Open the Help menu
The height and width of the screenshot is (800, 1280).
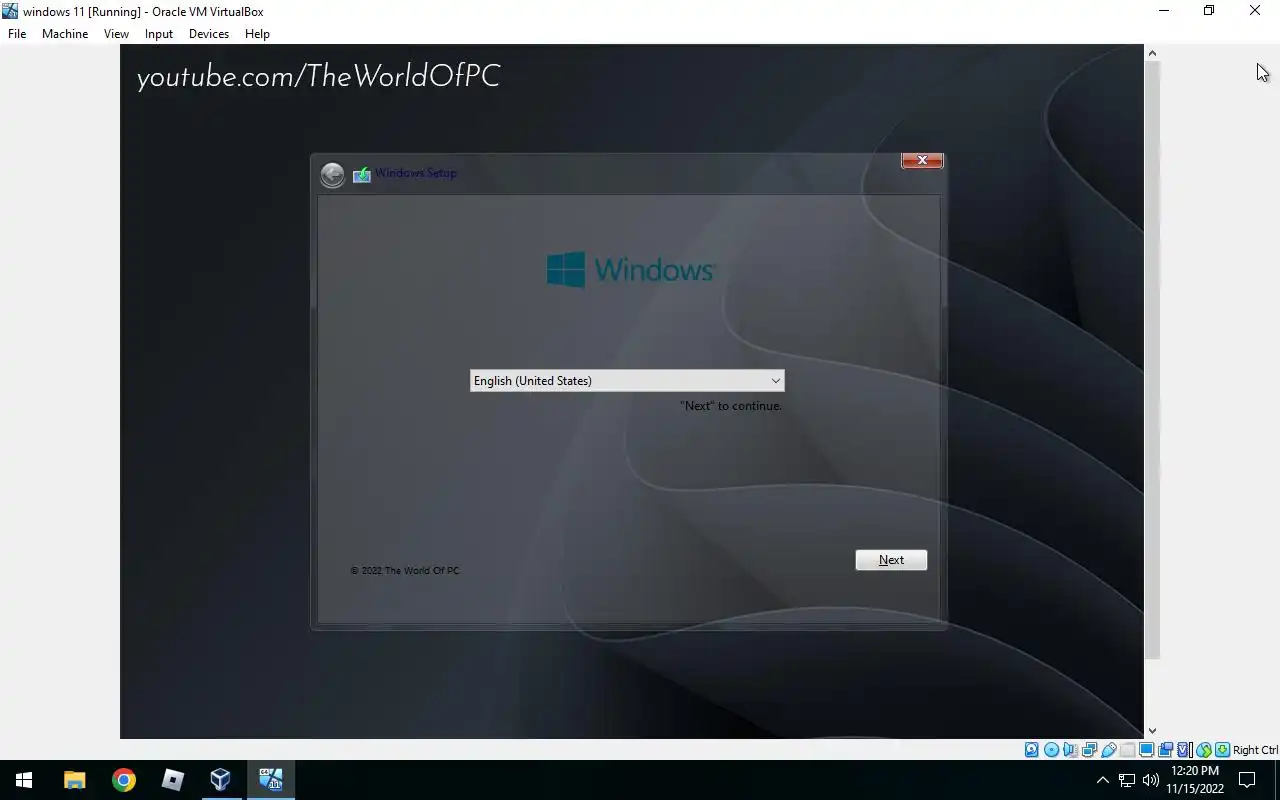[257, 34]
